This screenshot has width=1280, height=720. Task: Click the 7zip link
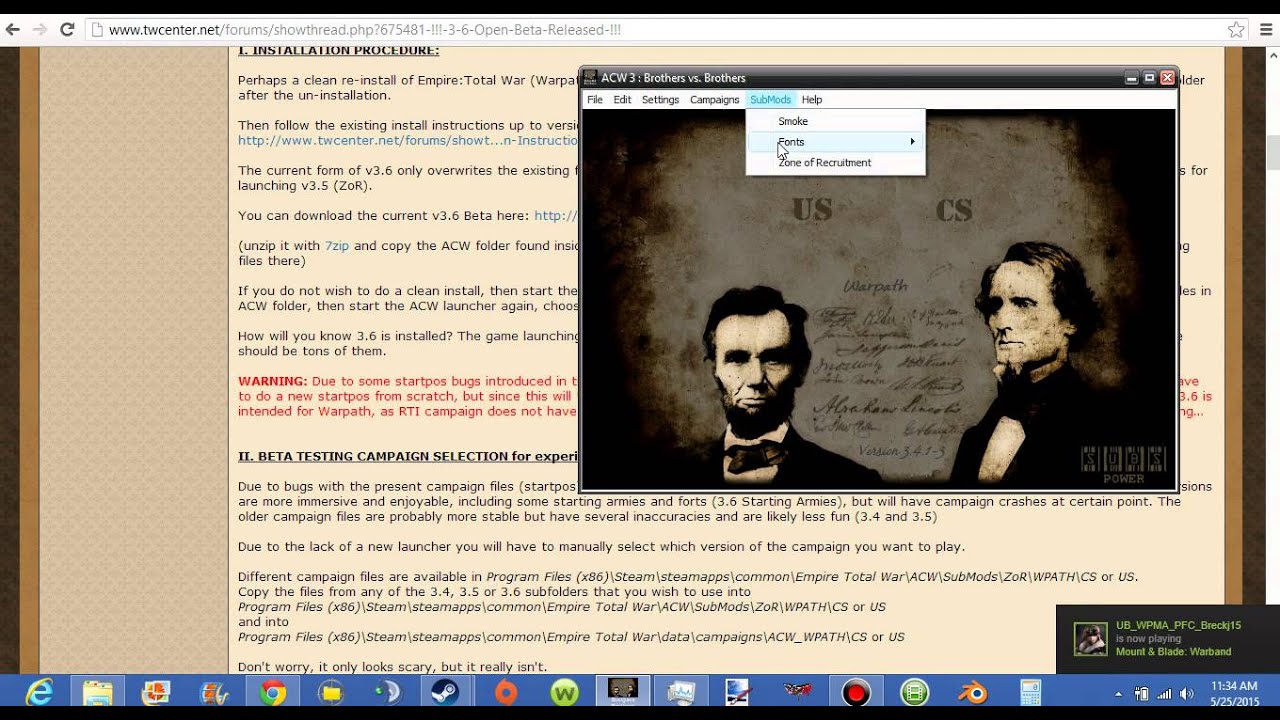click(x=337, y=245)
